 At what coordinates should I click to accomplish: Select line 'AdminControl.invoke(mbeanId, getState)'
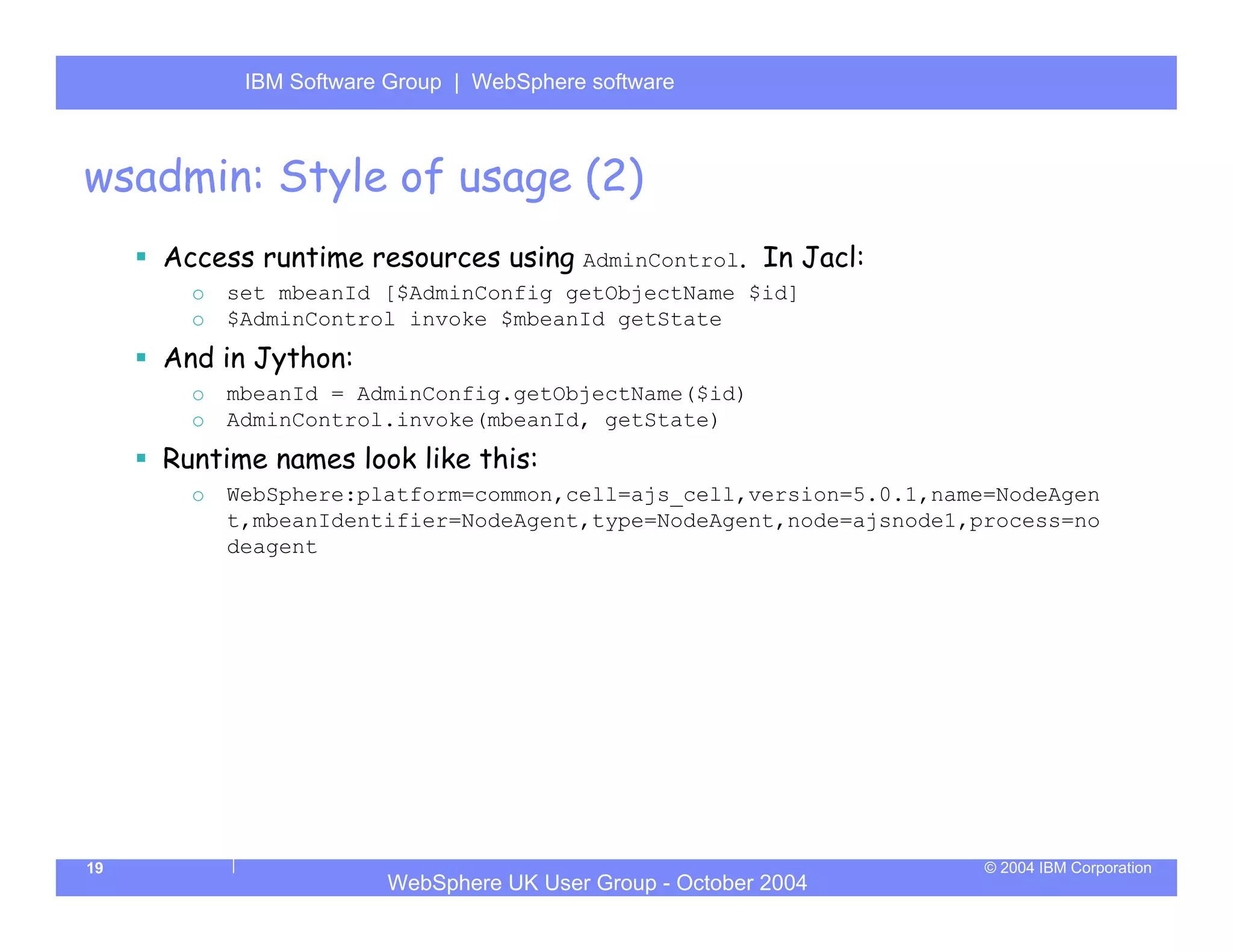coord(473,420)
